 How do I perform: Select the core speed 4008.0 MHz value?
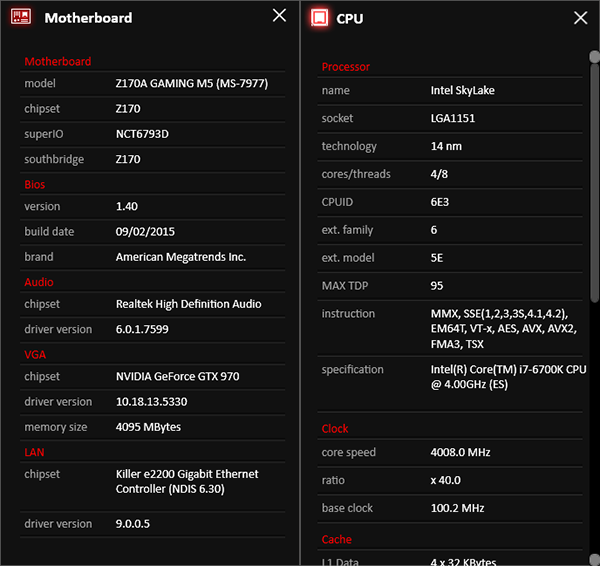pyautogui.click(x=460, y=452)
